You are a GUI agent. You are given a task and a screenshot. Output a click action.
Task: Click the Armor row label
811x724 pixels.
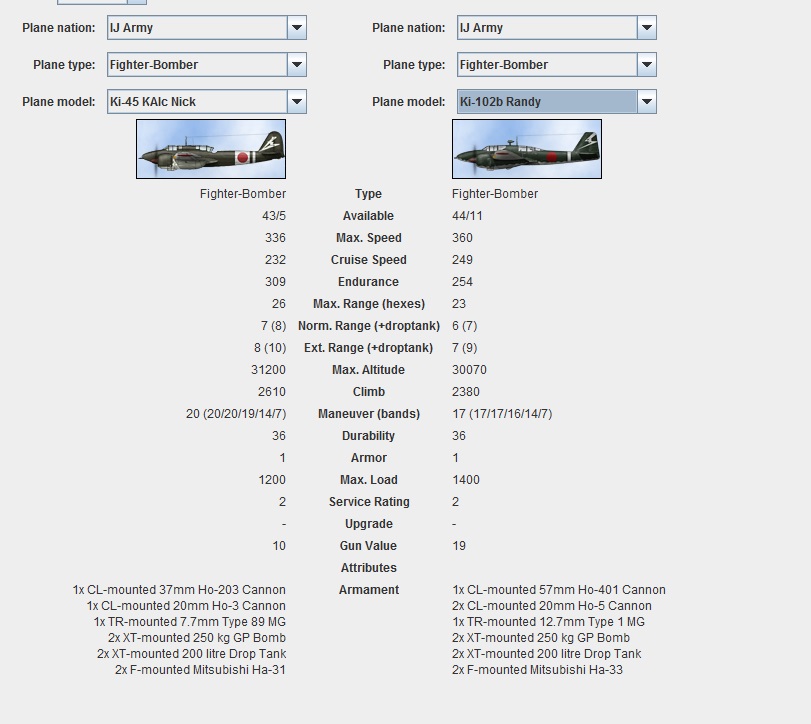point(369,458)
